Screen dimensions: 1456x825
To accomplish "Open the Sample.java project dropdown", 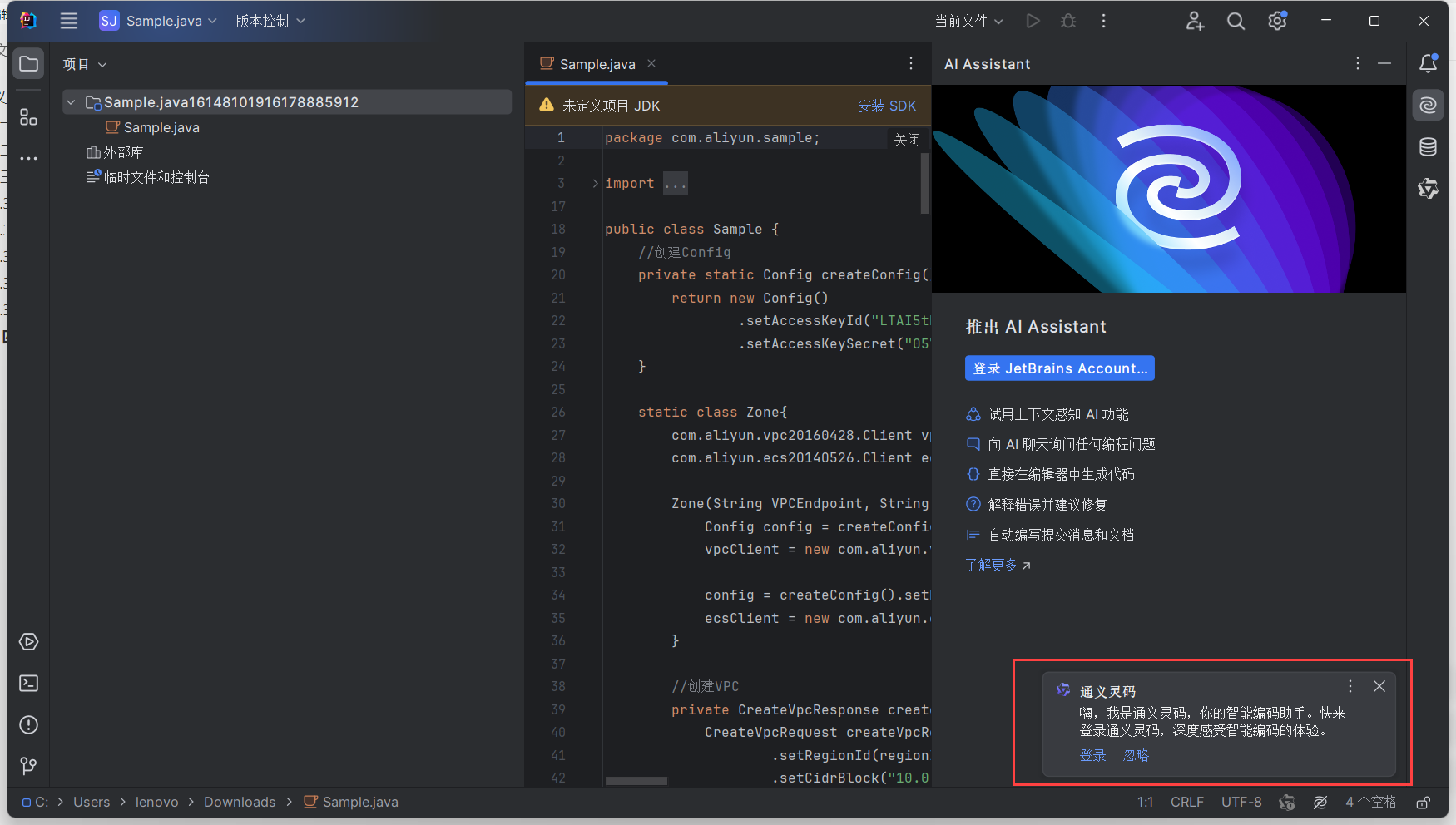I will point(158,21).
